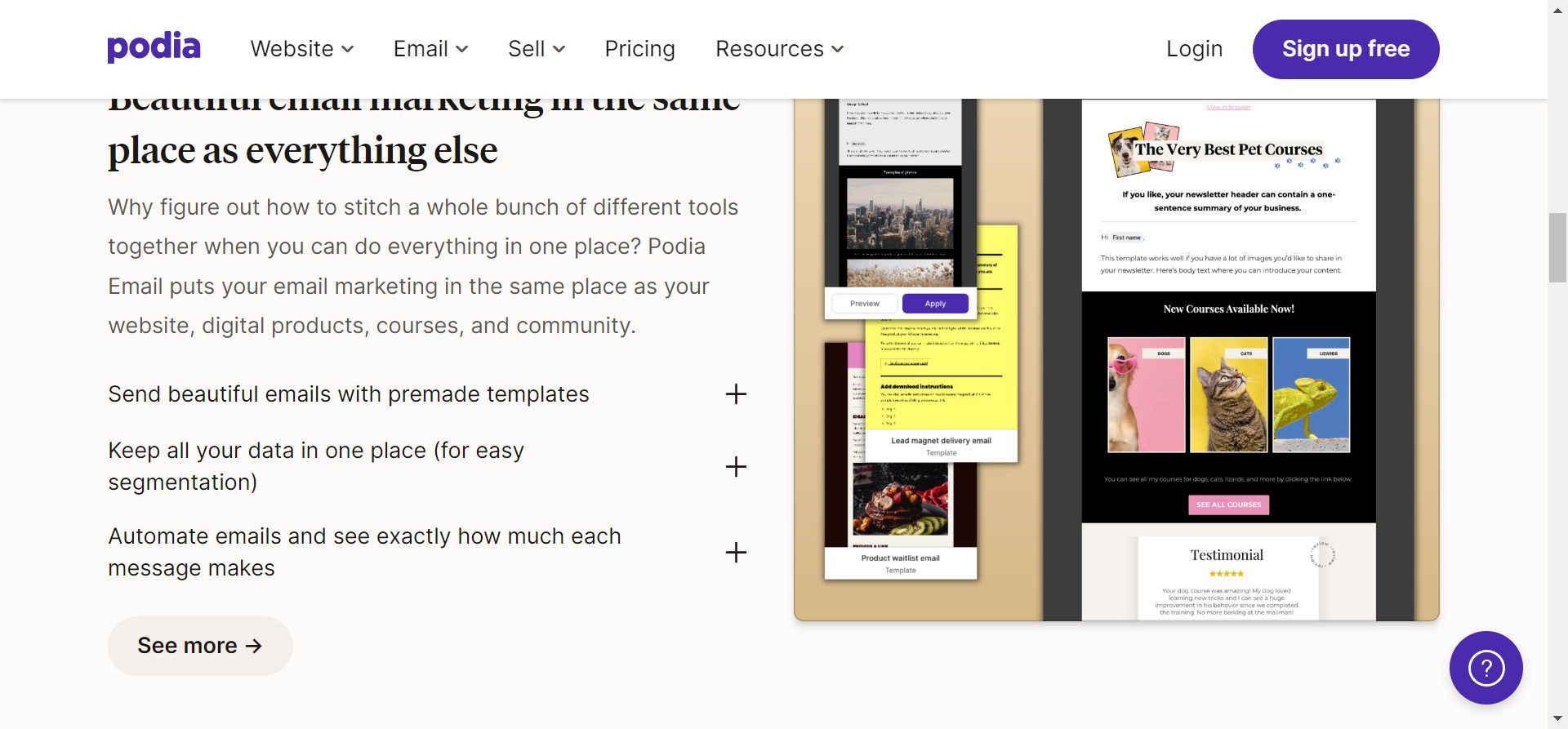1568x729 pixels.
Task: Click the Podia logo
Action: pyautogui.click(x=154, y=48)
